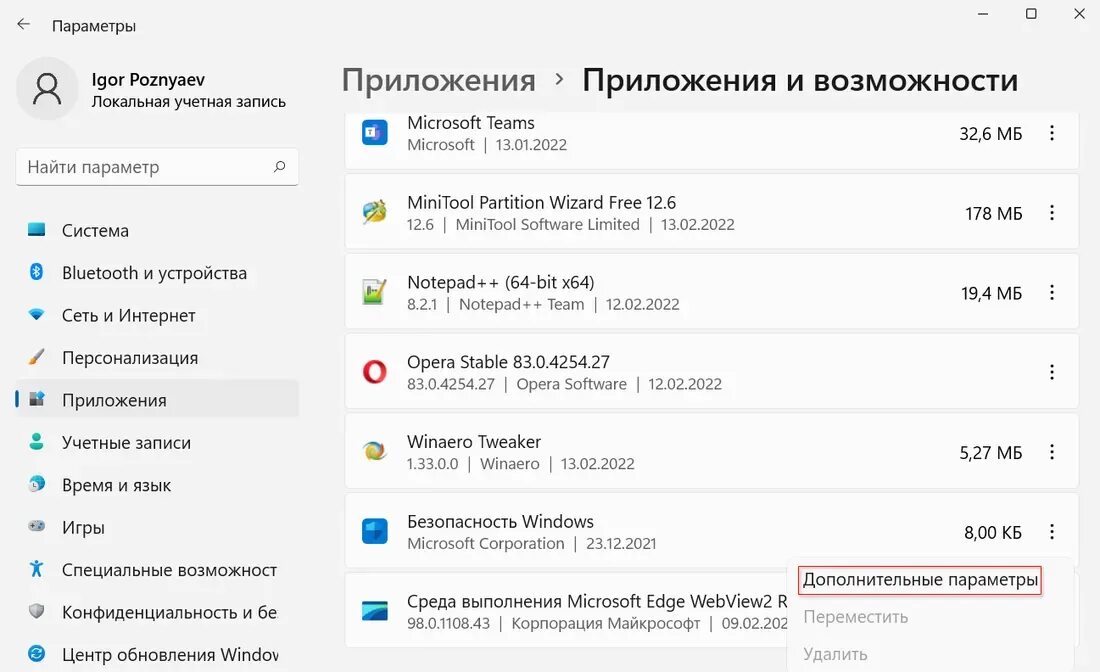Open three-dot menu for Opera Stable
The height and width of the screenshot is (672, 1100).
point(1052,372)
